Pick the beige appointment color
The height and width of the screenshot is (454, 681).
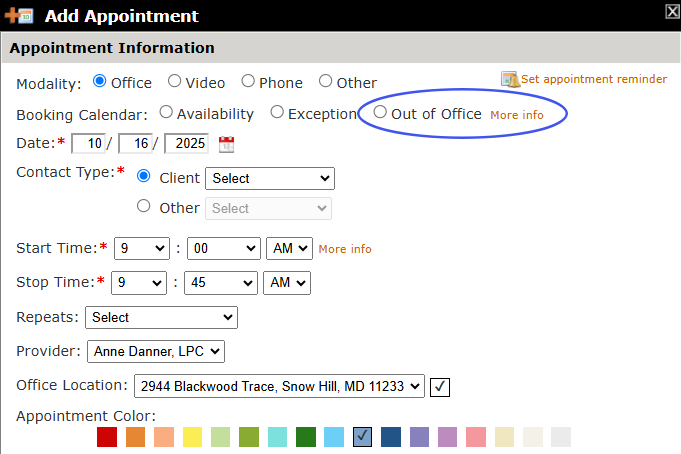point(504,437)
